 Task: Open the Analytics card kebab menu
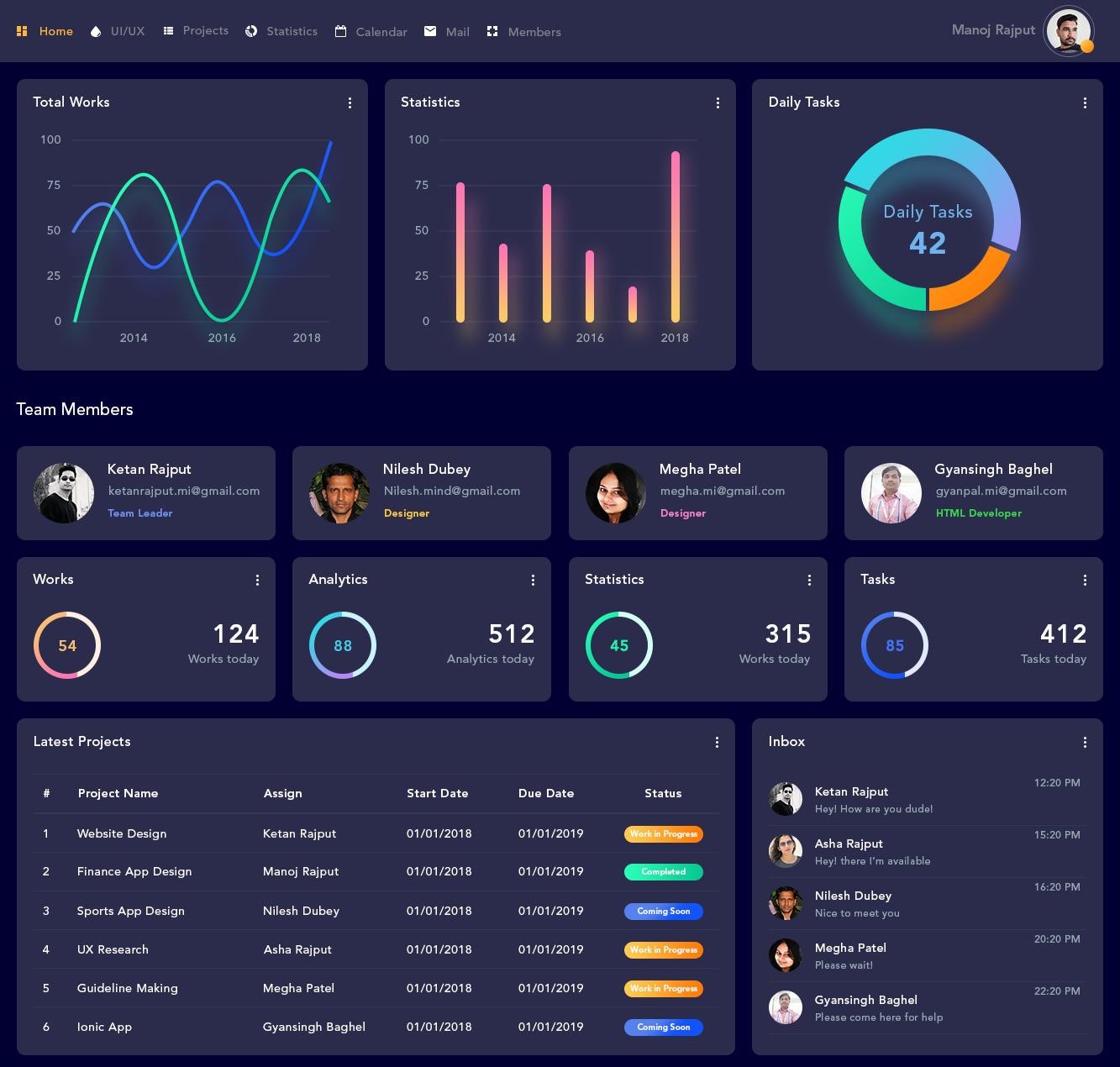point(533,580)
